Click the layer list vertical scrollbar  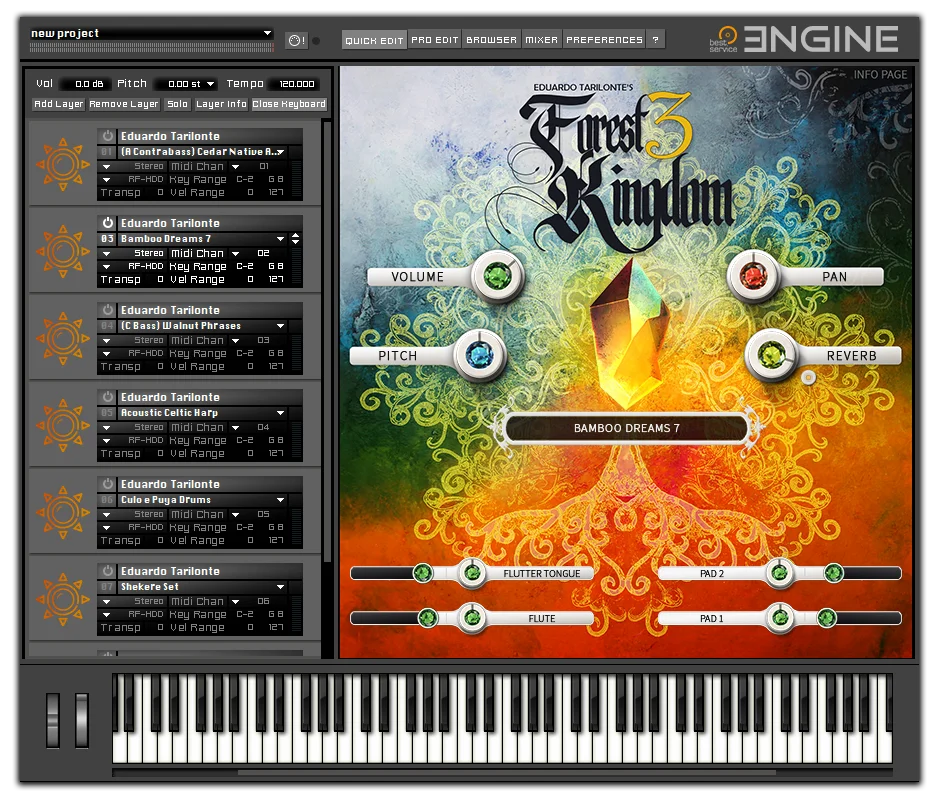[327, 342]
